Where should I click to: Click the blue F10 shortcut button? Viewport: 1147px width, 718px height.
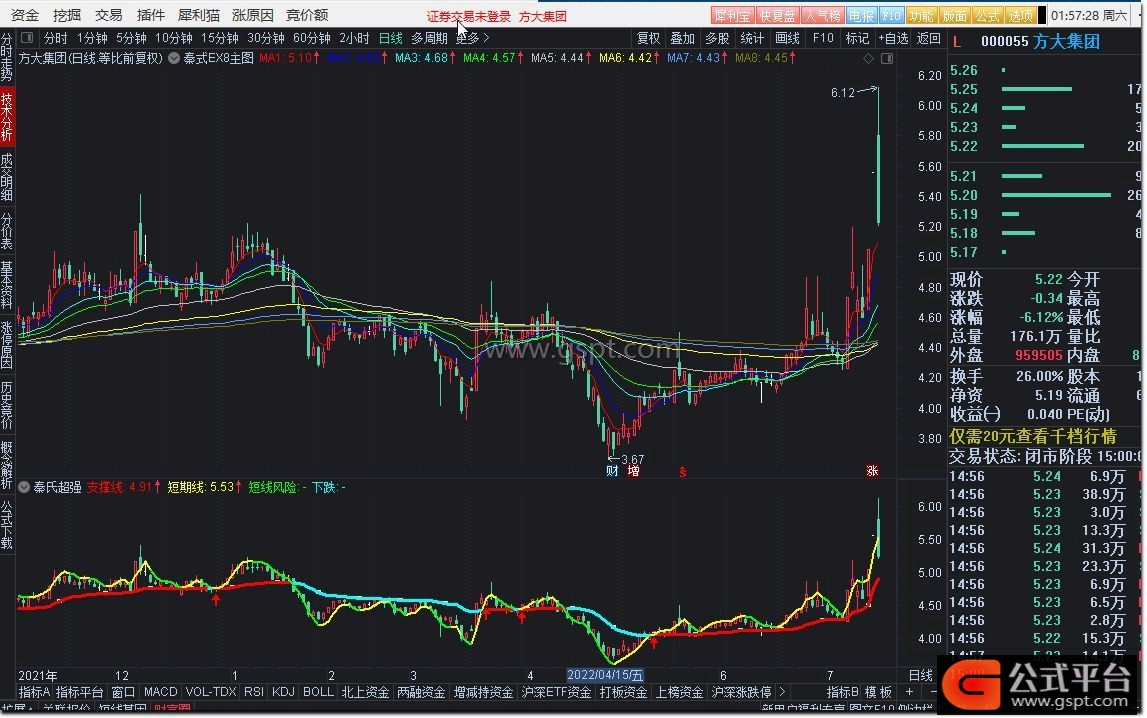(891, 15)
